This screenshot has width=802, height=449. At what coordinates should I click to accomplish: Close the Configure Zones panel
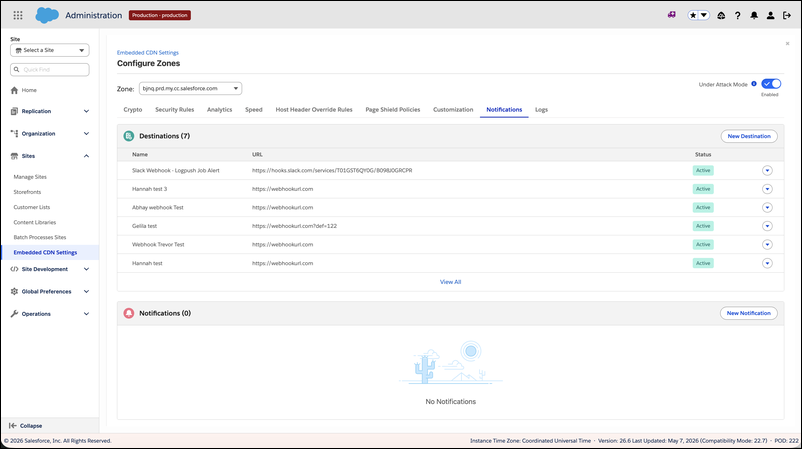[787, 43]
